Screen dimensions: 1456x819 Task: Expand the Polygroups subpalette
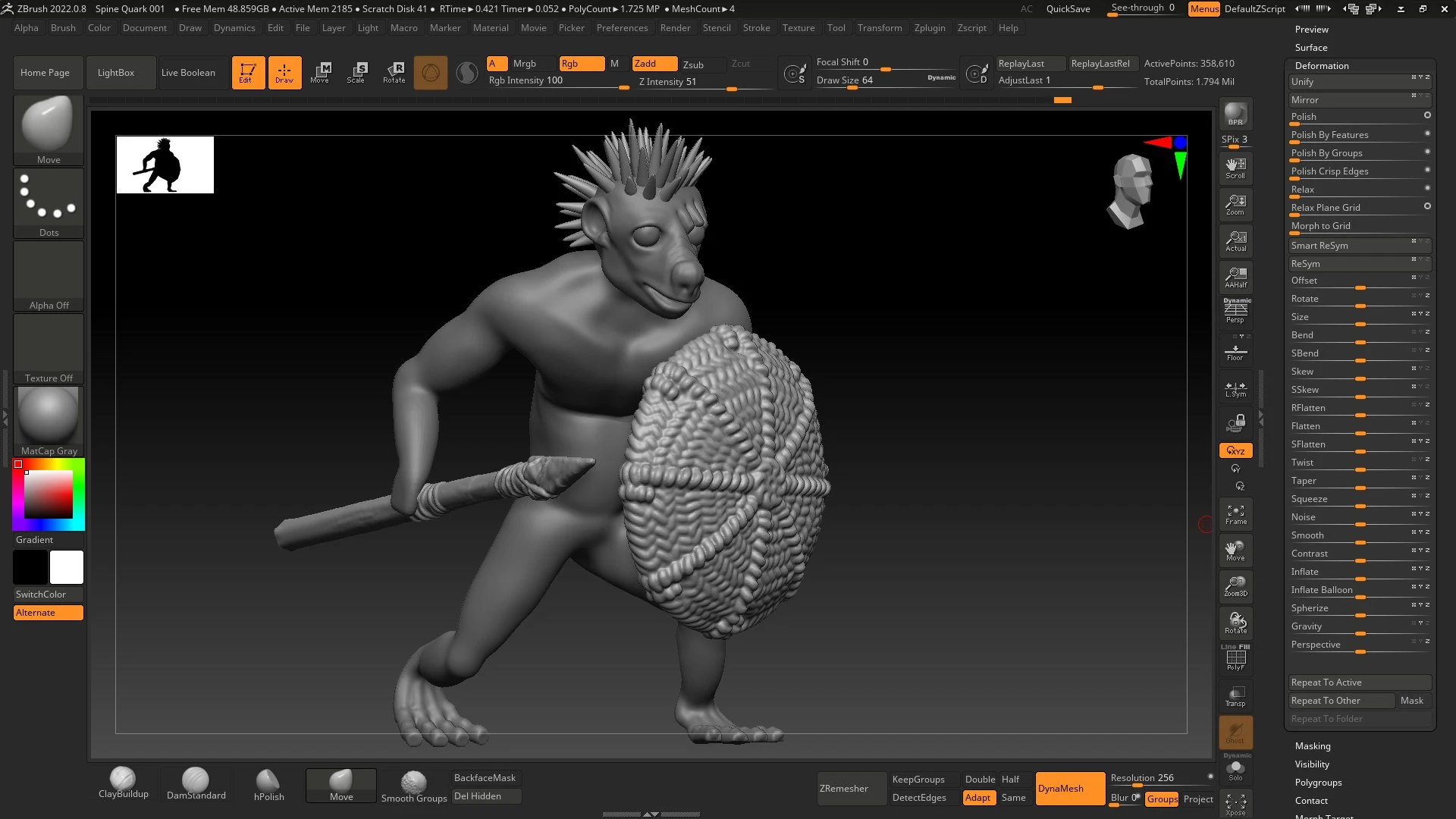1318,783
